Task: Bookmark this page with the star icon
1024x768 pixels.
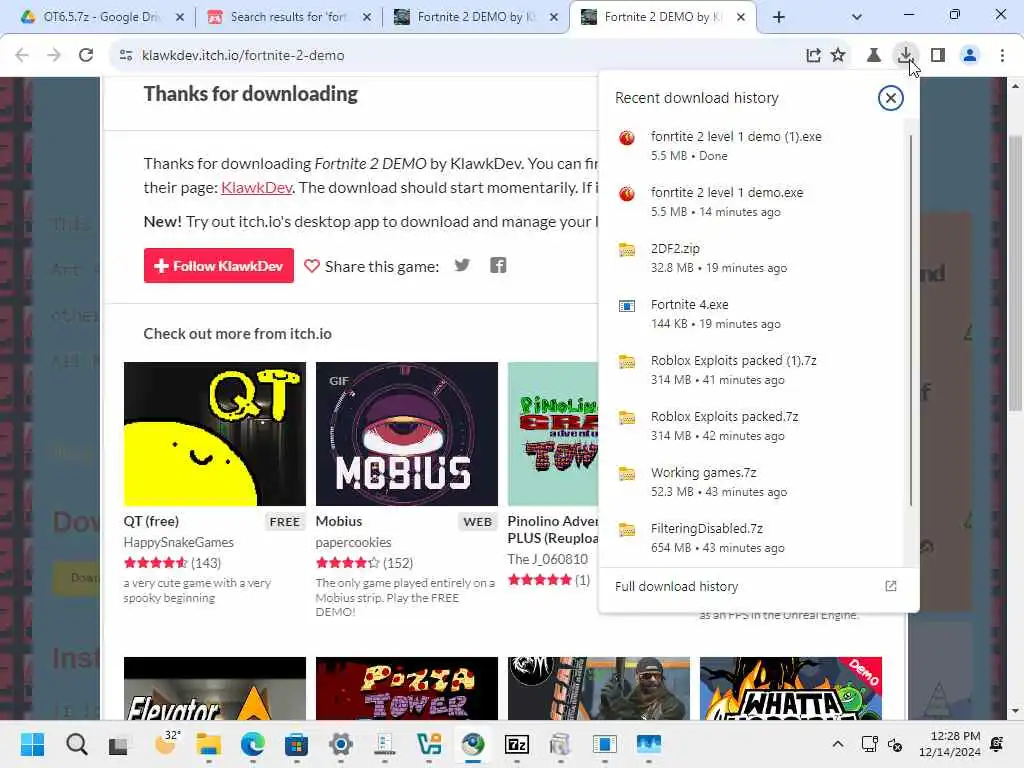Action: pyautogui.click(x=839, y=56)
